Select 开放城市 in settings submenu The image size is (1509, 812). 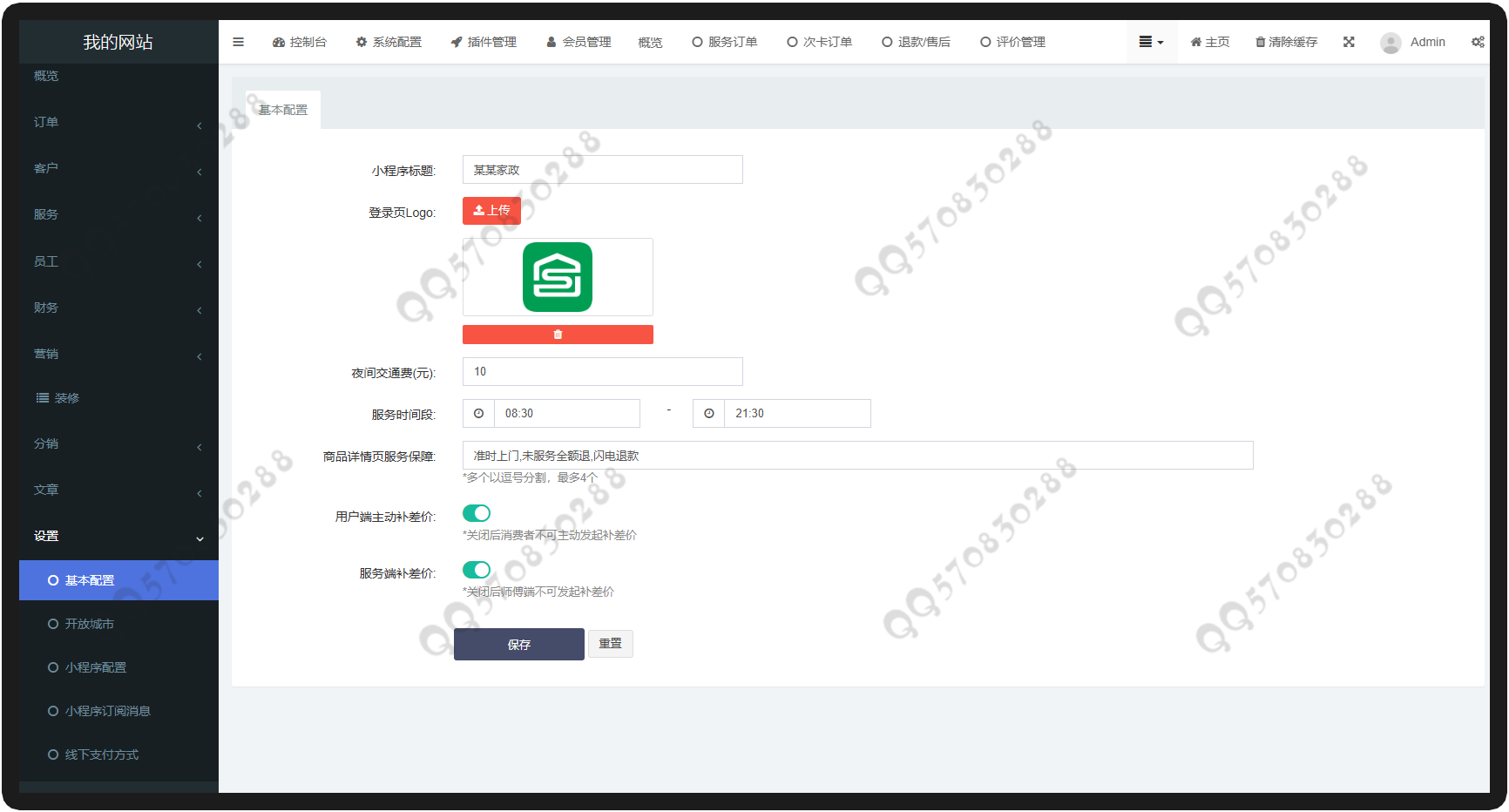click(x=89, y=624)
